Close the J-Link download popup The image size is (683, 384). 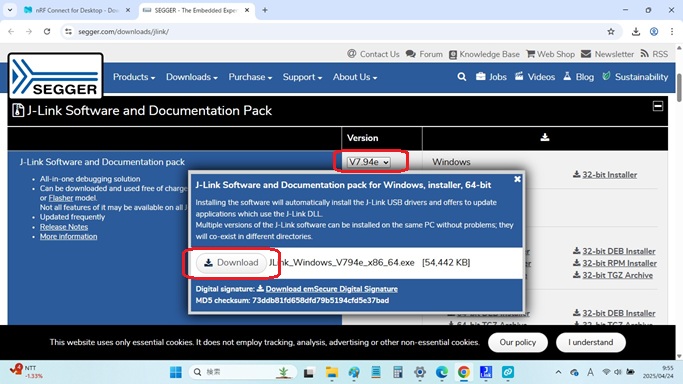coord(517,179)
